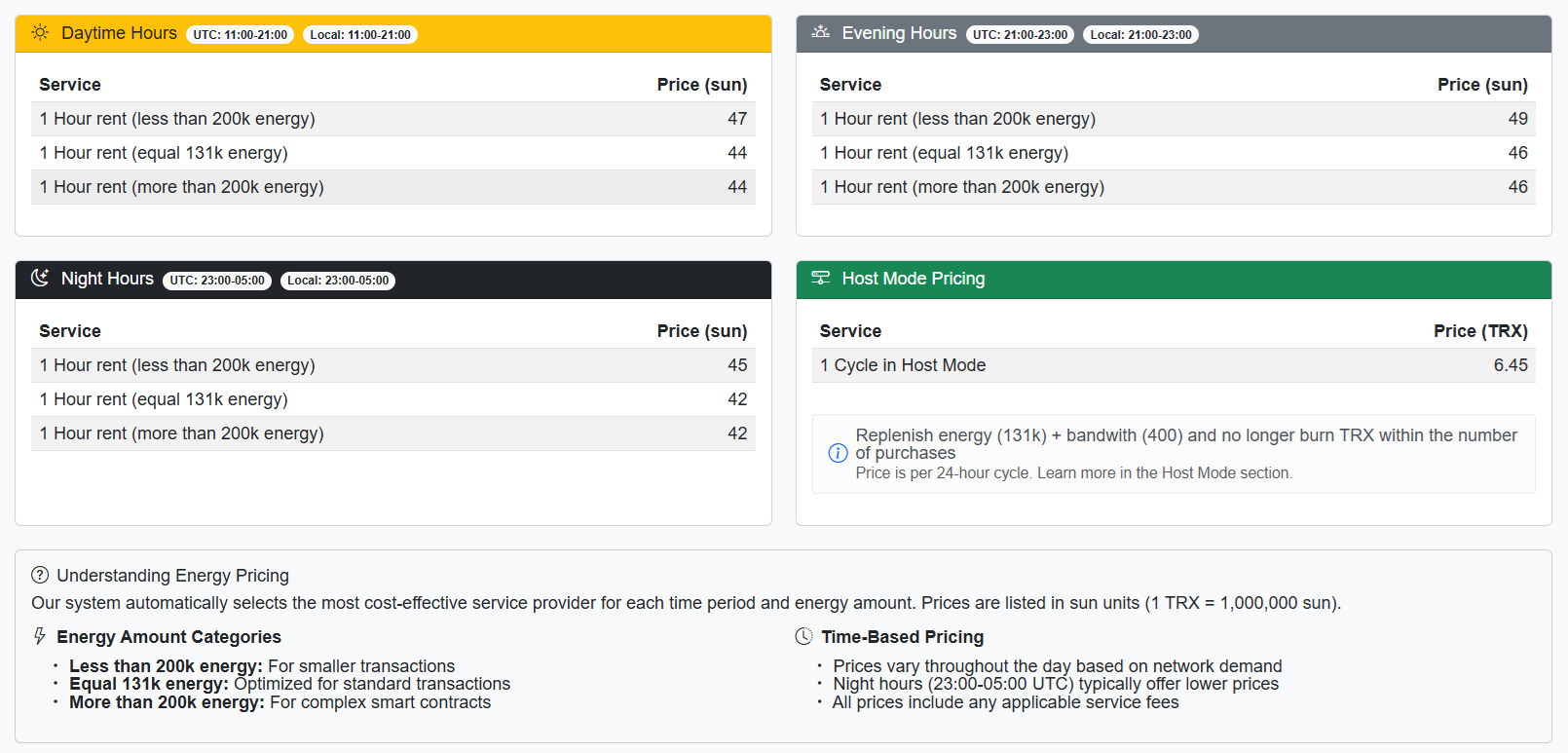Click the info icon in Host Mode note

838,453
